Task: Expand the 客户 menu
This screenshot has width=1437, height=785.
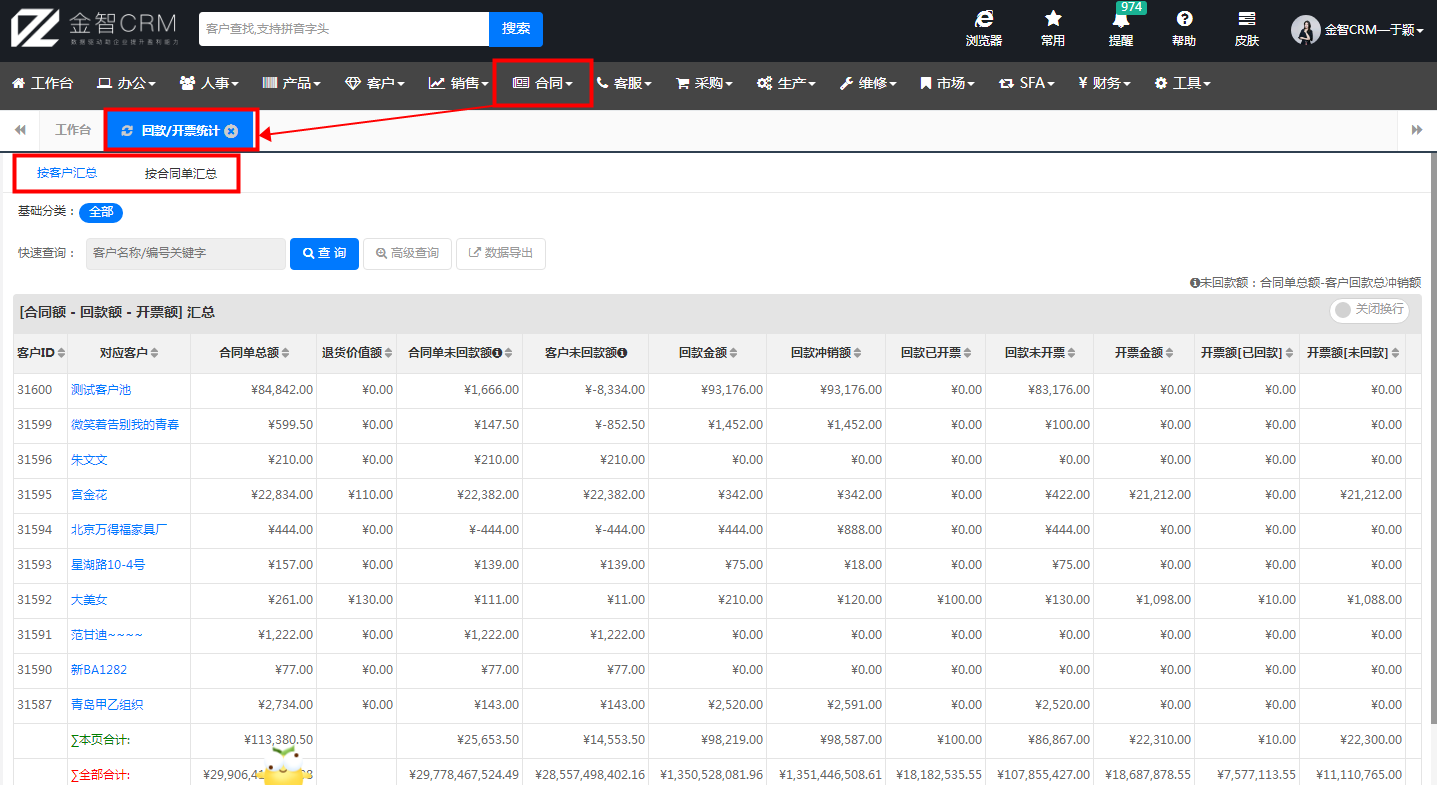Action: click(375, 83)
